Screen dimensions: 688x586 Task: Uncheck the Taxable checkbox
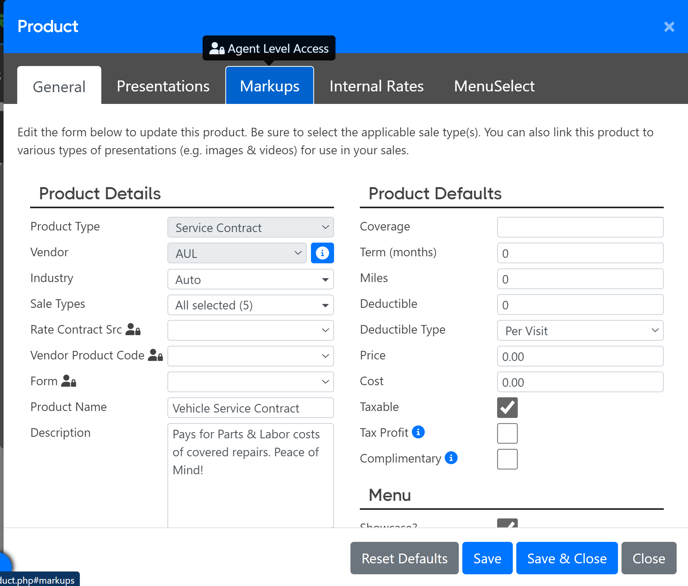(x=507, y=408)
